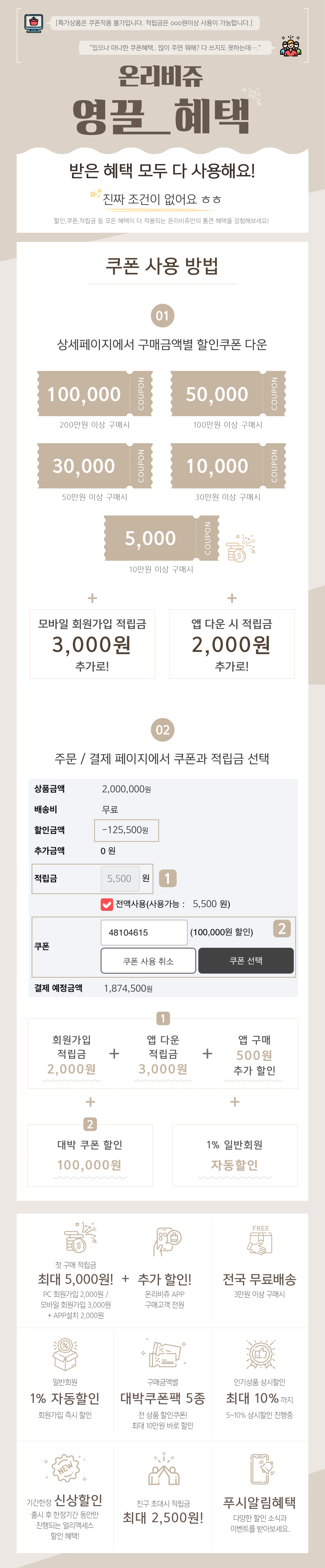Click the shopping monitor icon at top
Screen dimensions: 325x1568
tap(33, 23)
